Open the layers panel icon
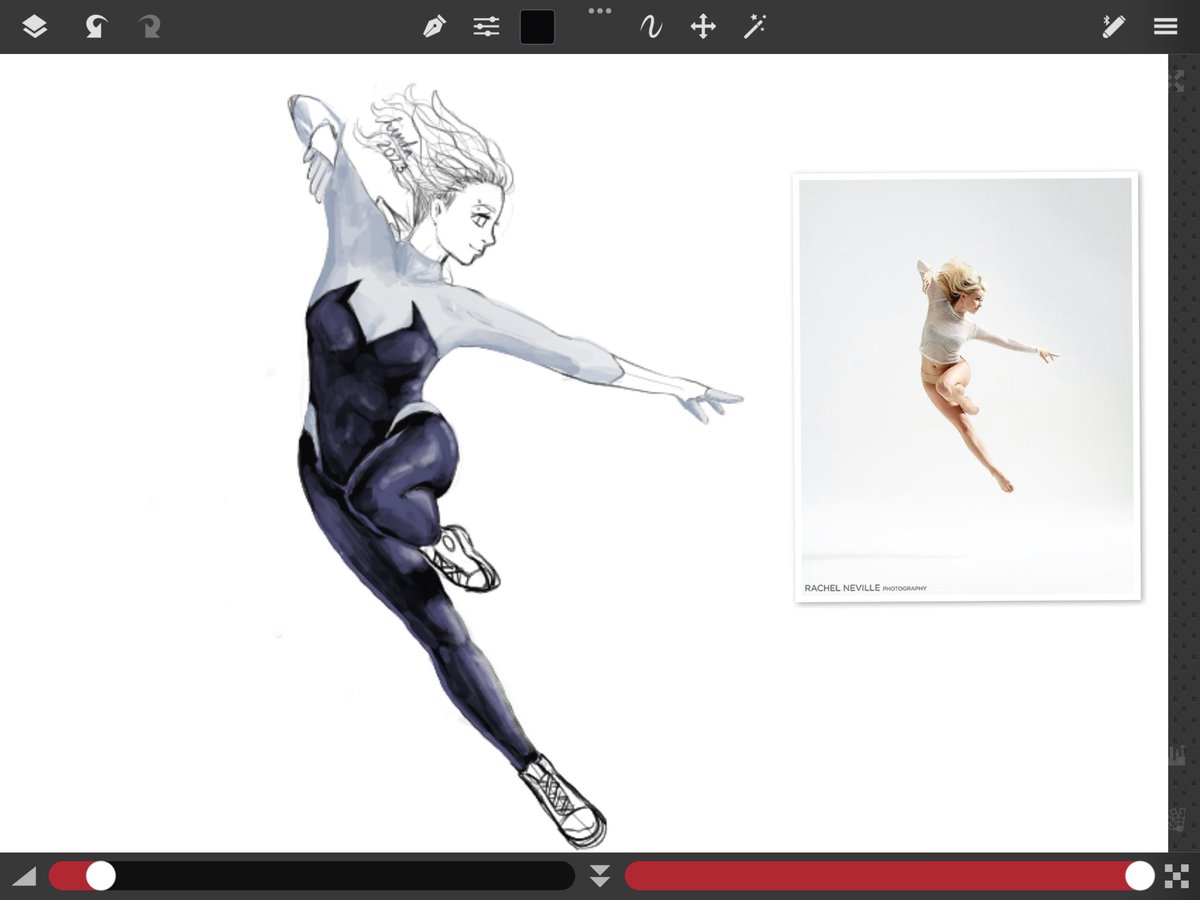 34,26
